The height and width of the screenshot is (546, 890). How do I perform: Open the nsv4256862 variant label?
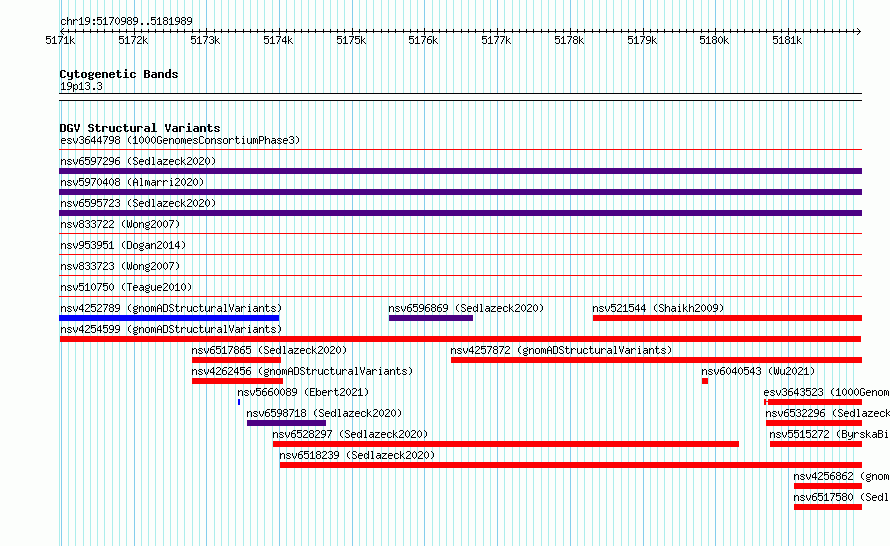(841, 476)
